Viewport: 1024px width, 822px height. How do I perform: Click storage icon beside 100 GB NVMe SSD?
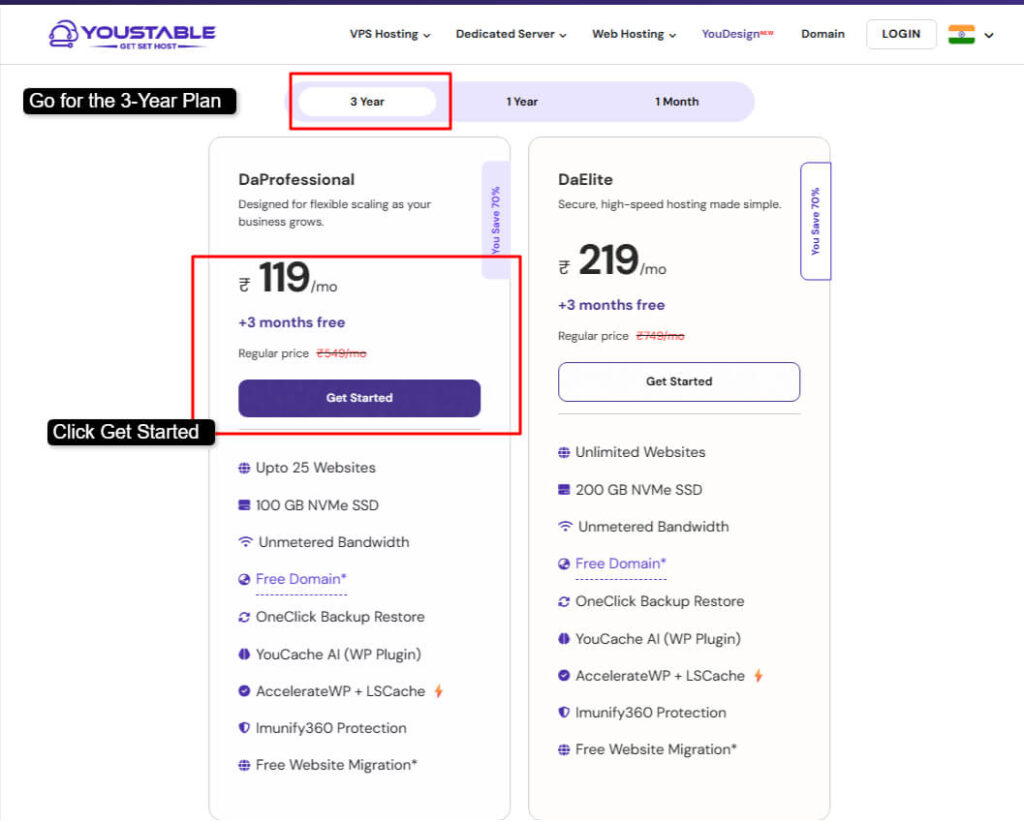(x=244, y=505)
